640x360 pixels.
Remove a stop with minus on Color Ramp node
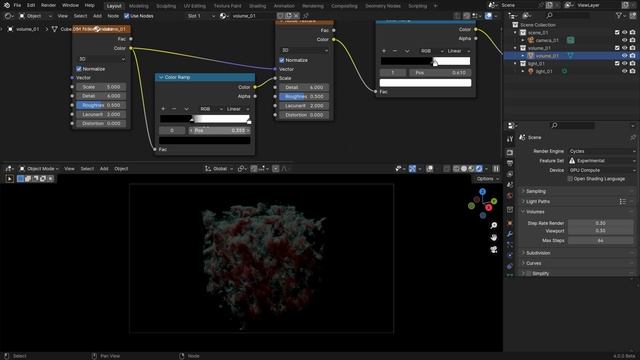pos(174,109)
